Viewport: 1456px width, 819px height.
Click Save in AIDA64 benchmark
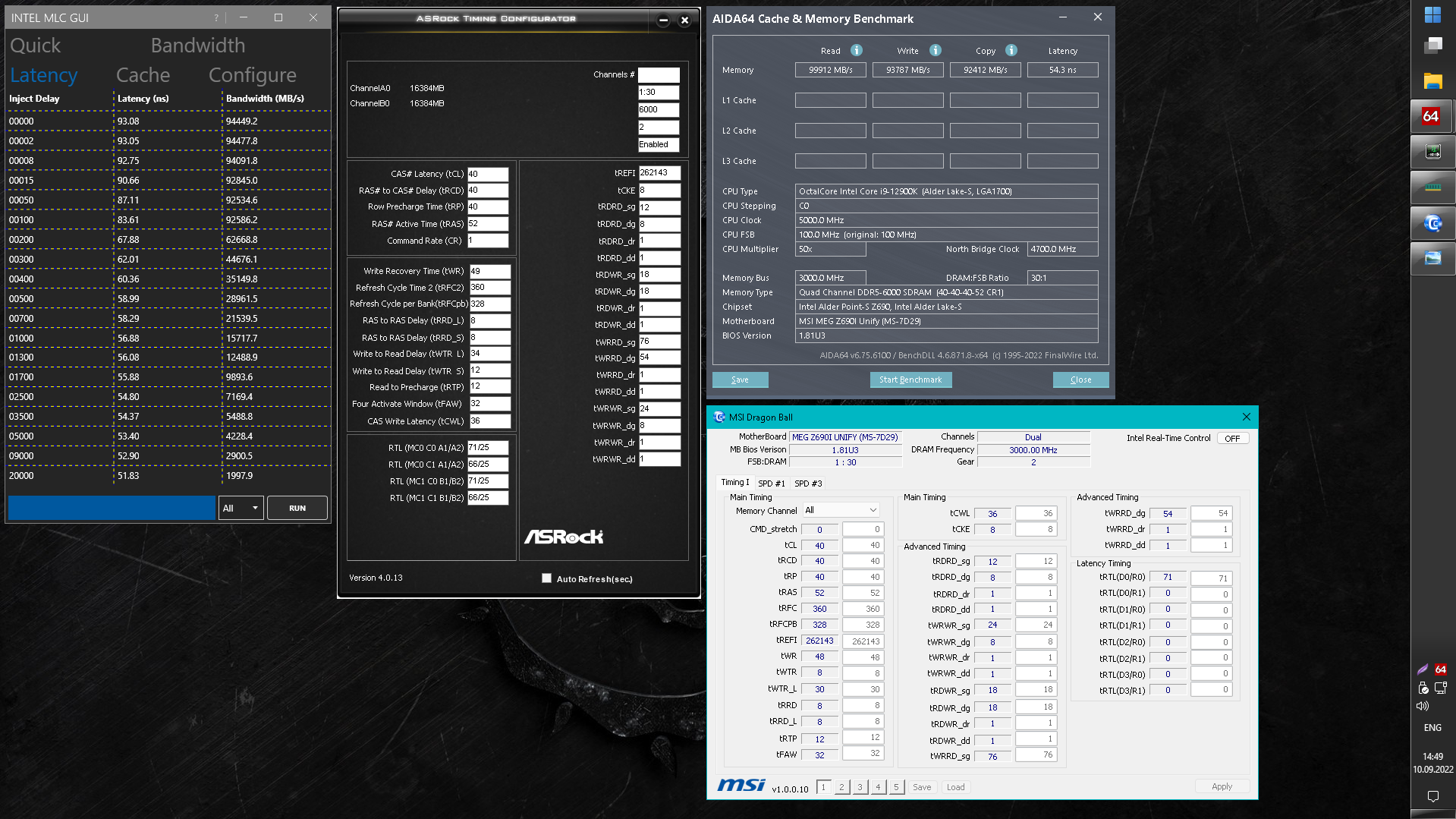[x=740, y=380]
